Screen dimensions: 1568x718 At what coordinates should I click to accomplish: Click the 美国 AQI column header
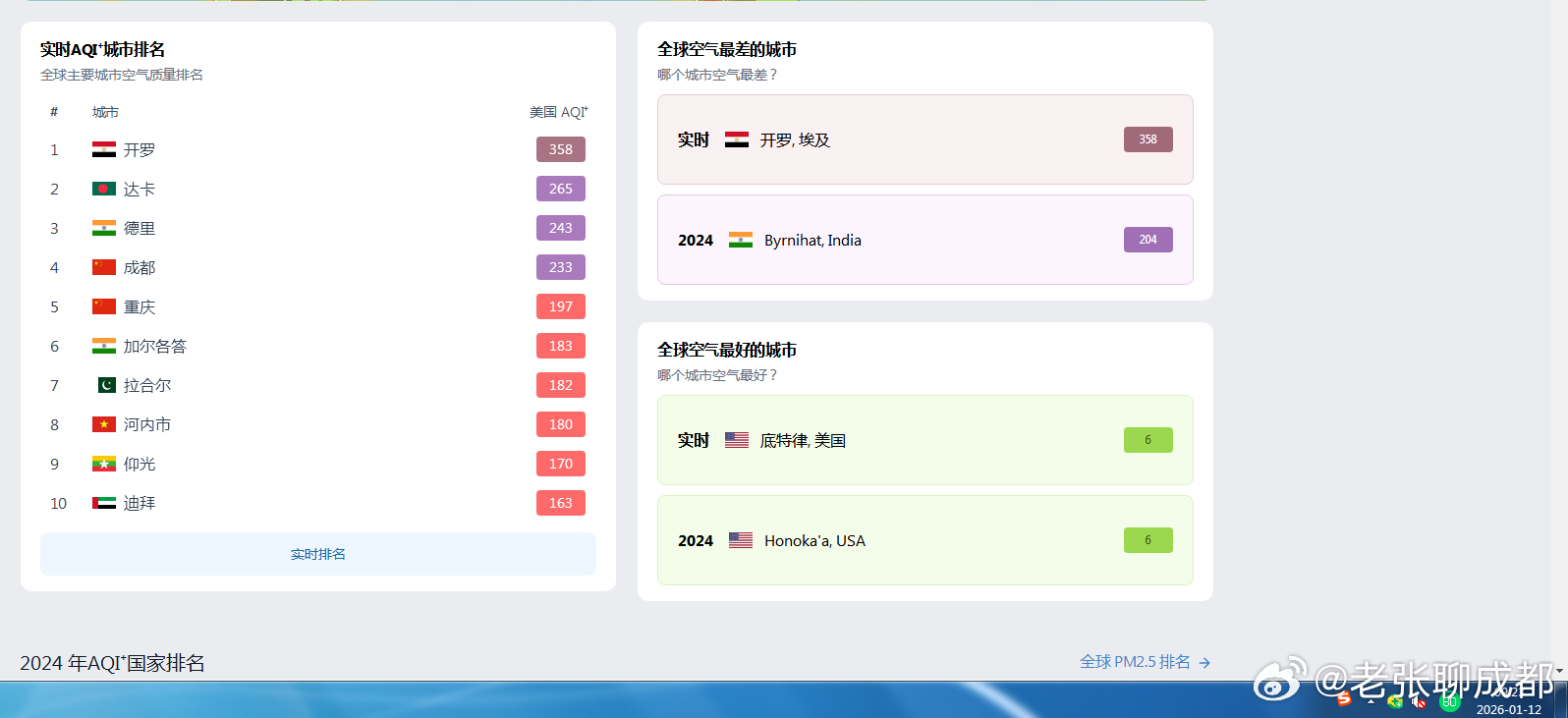559,112
